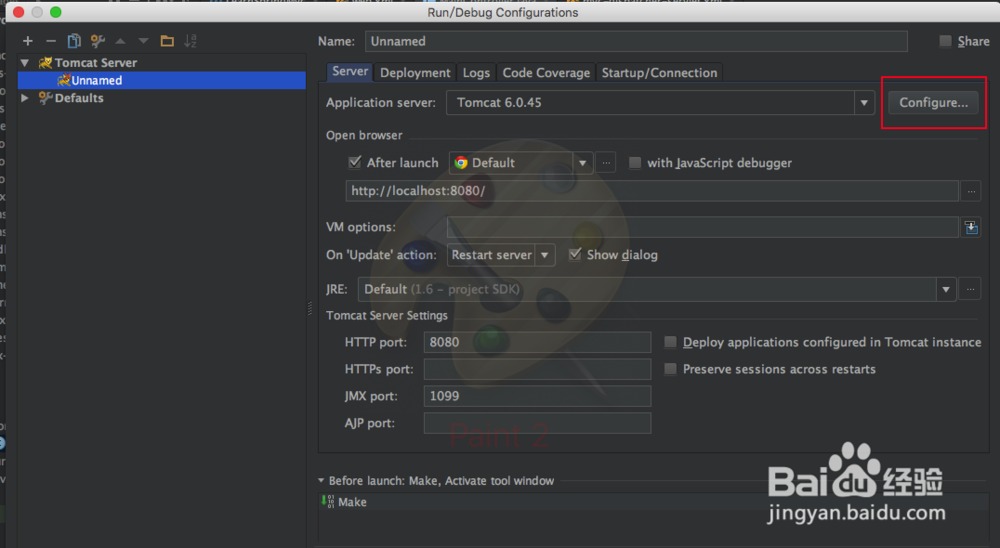The height and width of the screenshot is (548, 1000).
Task: Click the red window close button
Action: pos(18,12)
